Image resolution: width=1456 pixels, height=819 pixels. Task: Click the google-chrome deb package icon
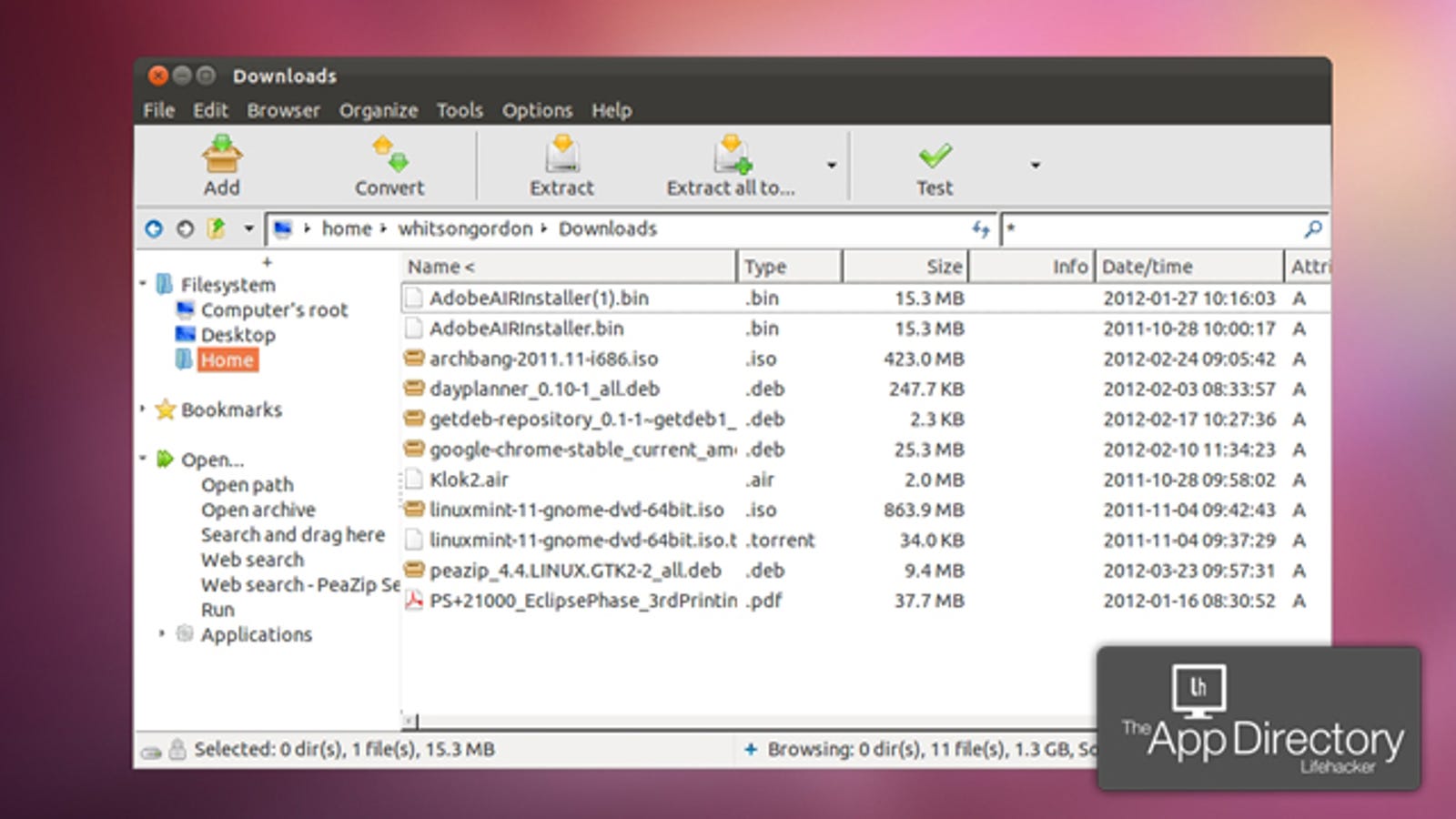coord(414,449)
